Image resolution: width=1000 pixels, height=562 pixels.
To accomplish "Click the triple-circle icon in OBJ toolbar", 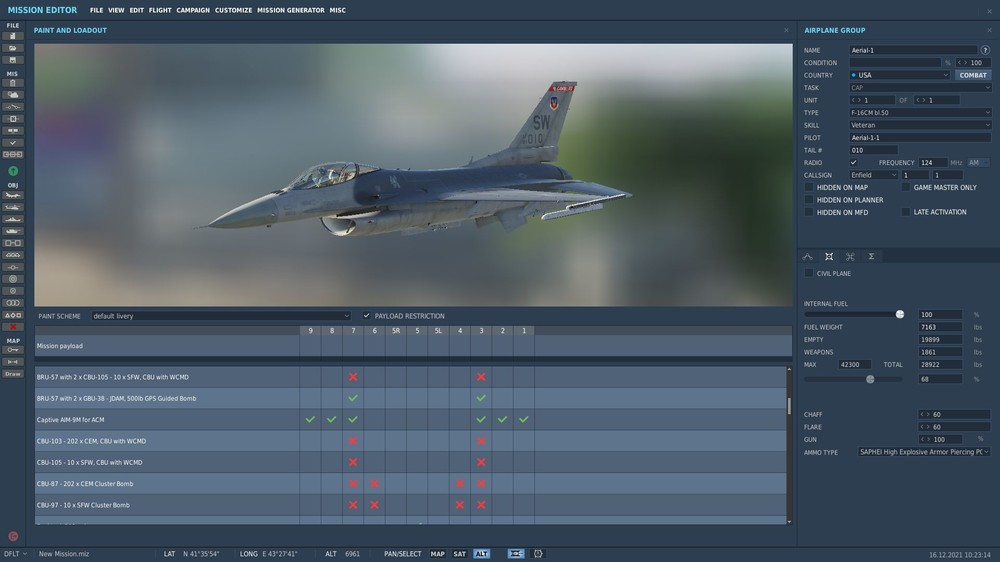I will click(13, 303).
